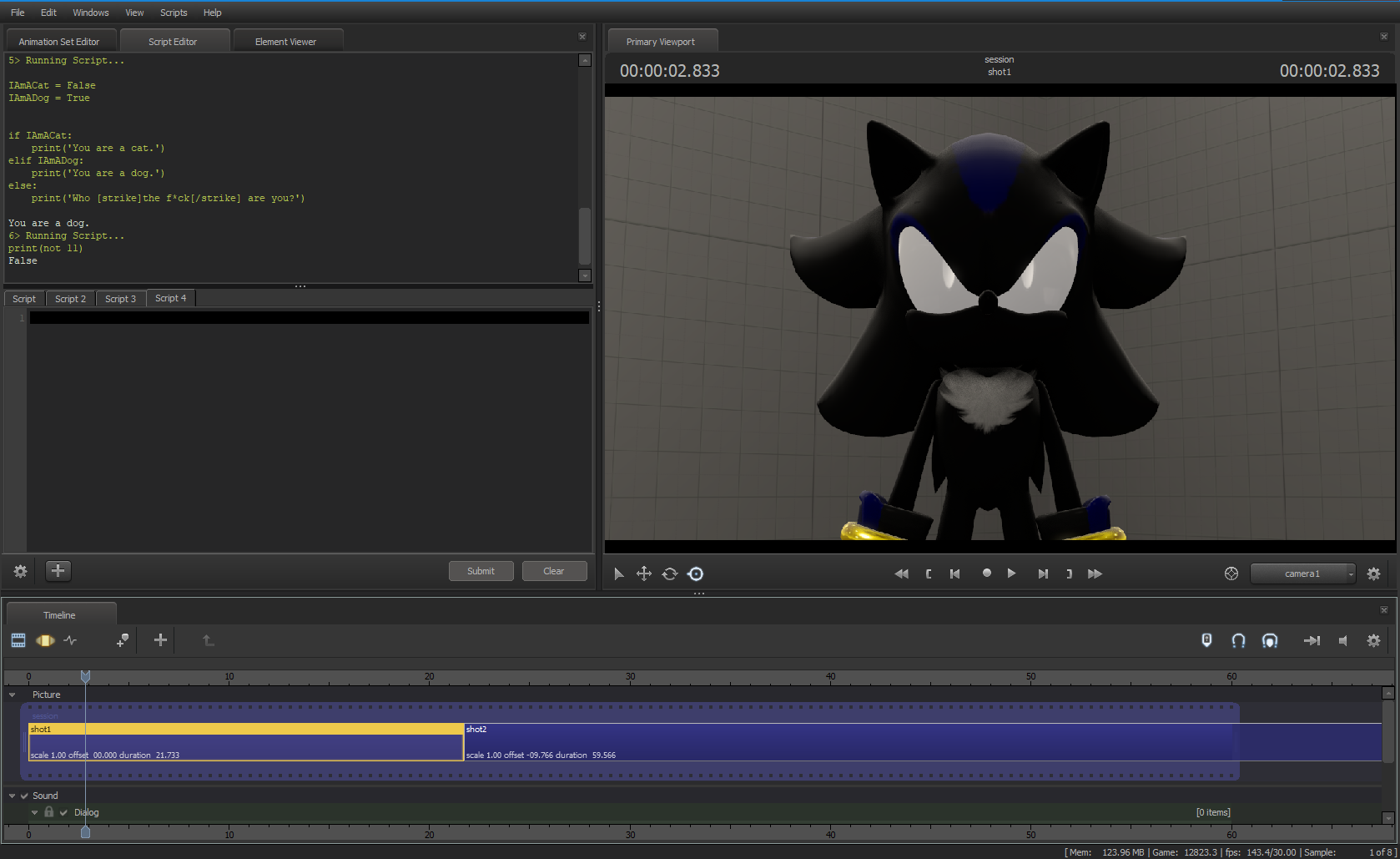Select the viewport rotate tool
1400x859 pixels.
670,574
